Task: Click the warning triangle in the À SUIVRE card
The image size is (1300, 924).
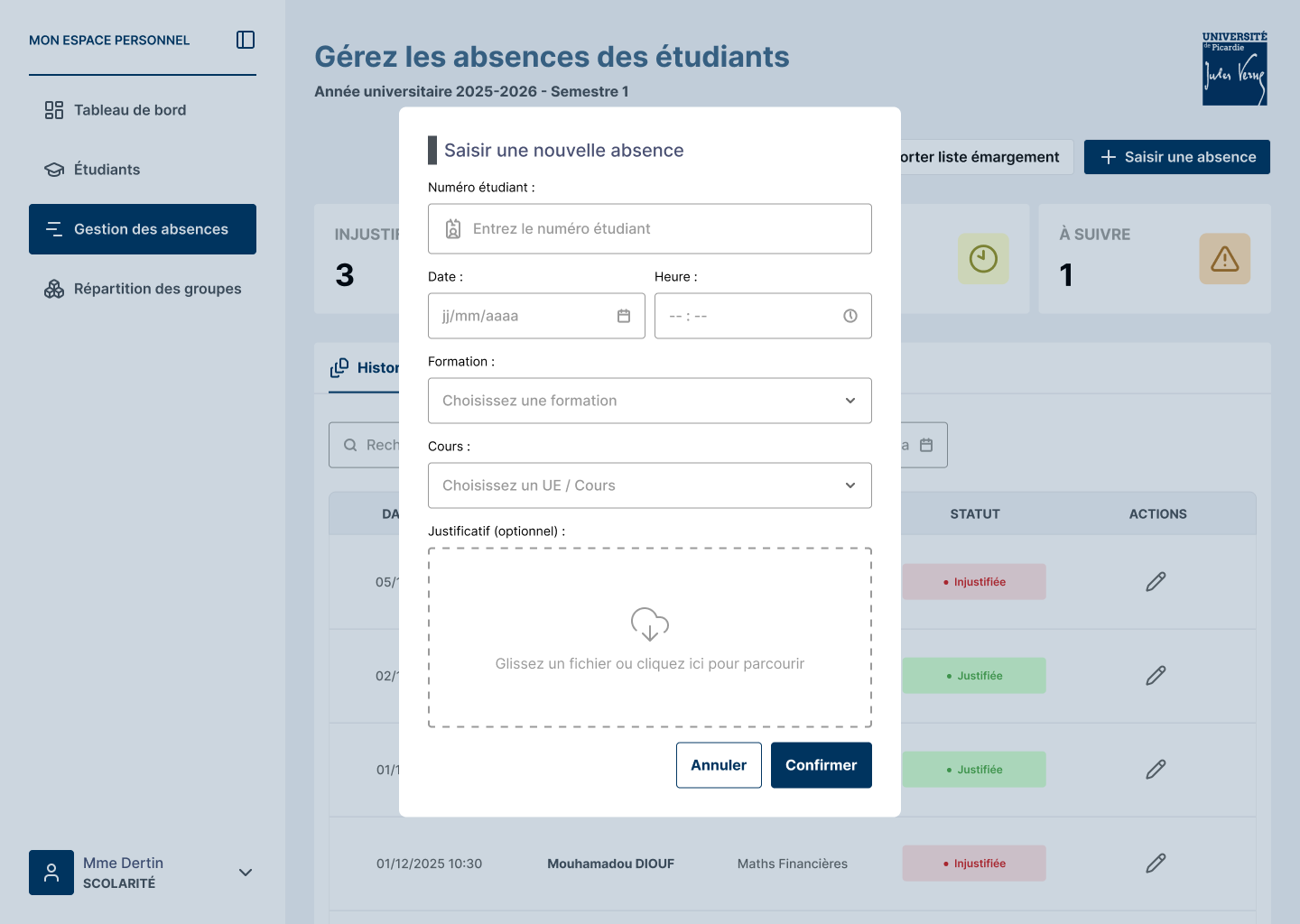Action: coord(1224,259)
